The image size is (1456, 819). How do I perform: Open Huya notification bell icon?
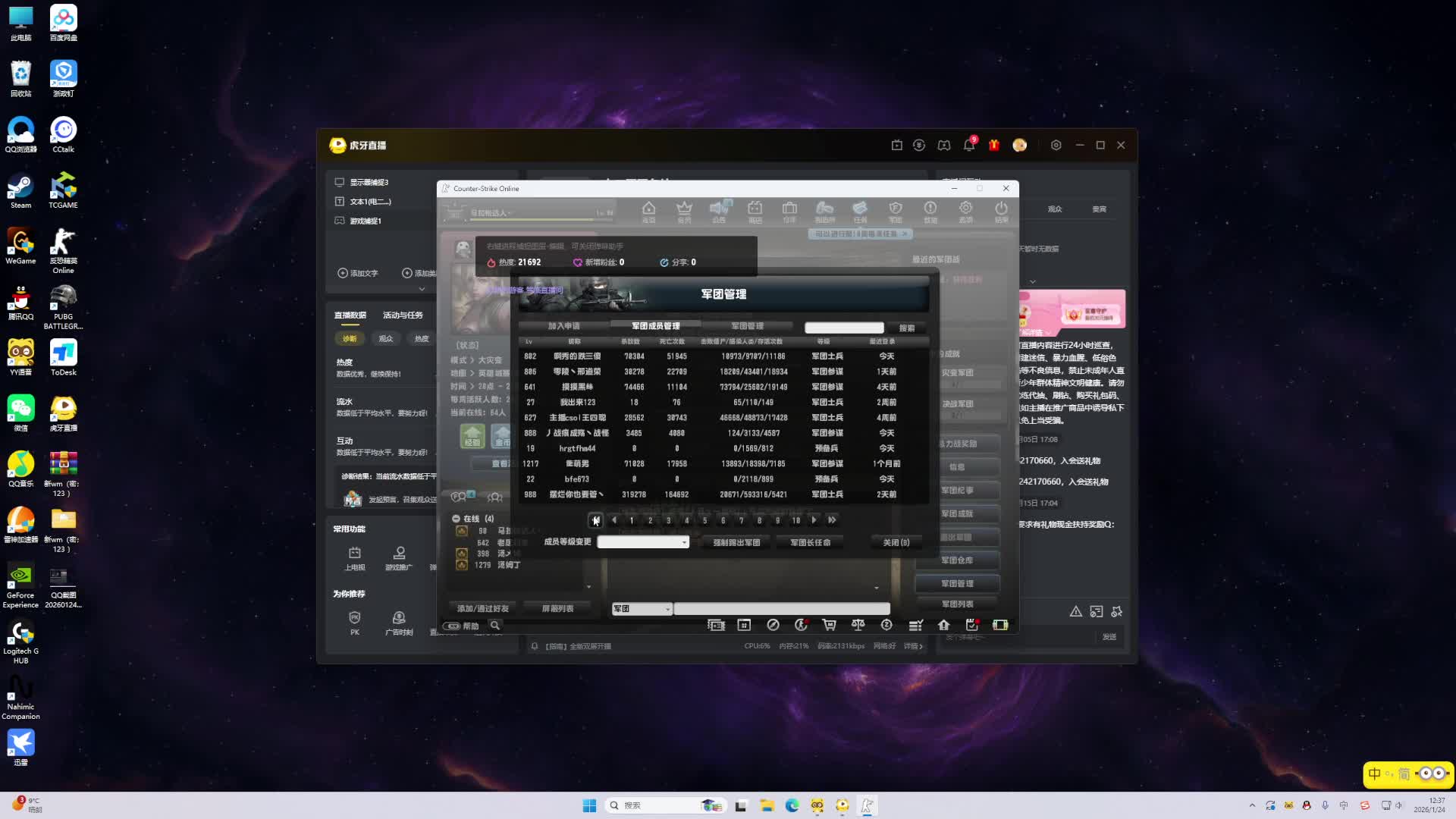tap(968, 146)
